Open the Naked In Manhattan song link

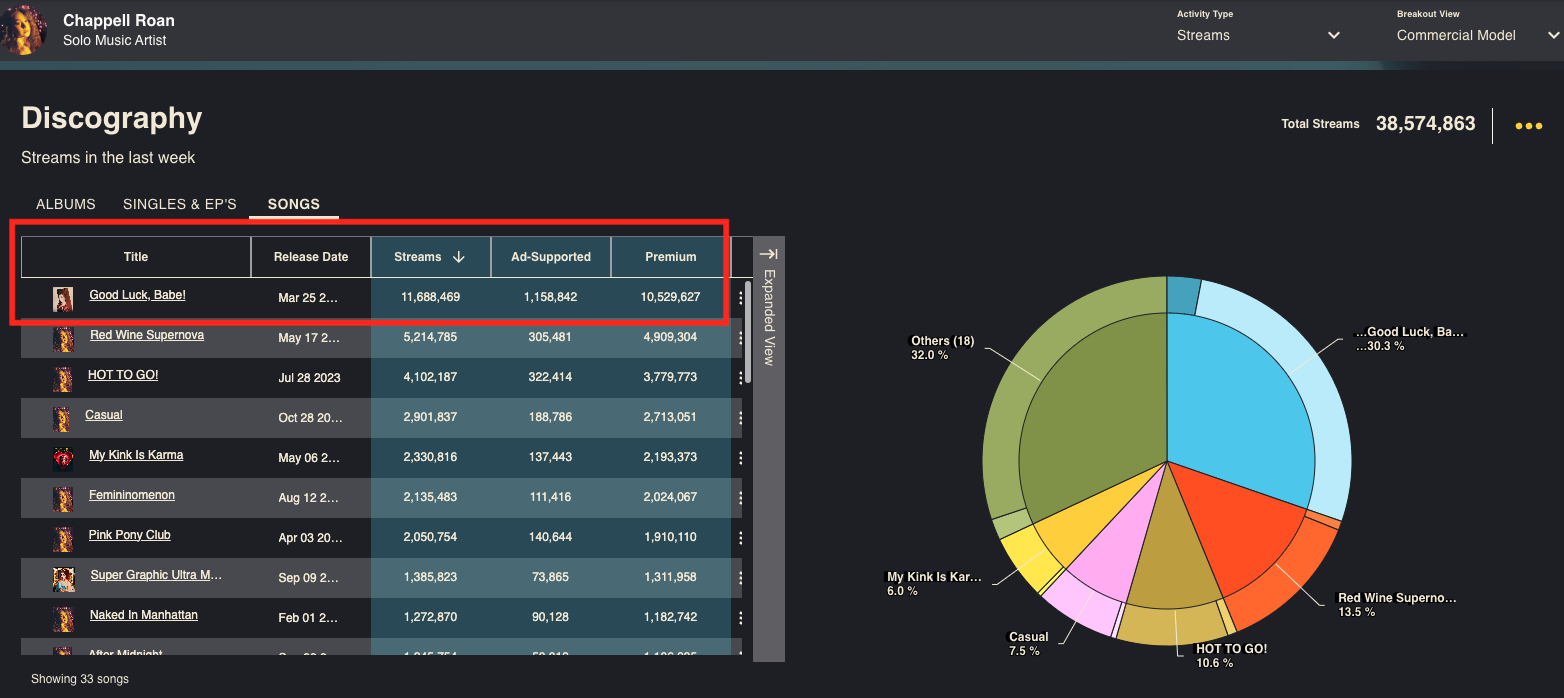click(144, 615)
